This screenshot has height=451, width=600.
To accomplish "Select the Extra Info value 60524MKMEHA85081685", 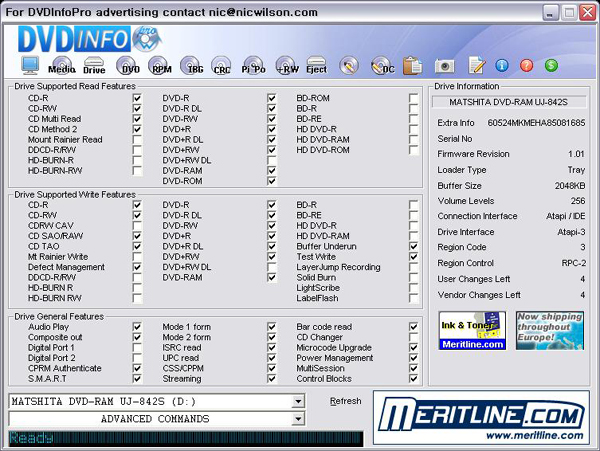I will pos(536,123).
